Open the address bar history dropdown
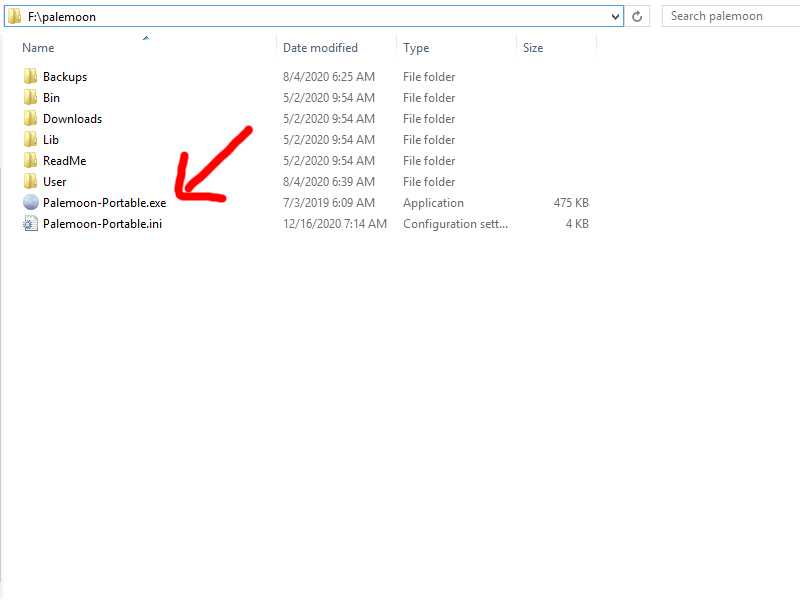The height and width of the screenshot is (600, 800). coord(616,17)
